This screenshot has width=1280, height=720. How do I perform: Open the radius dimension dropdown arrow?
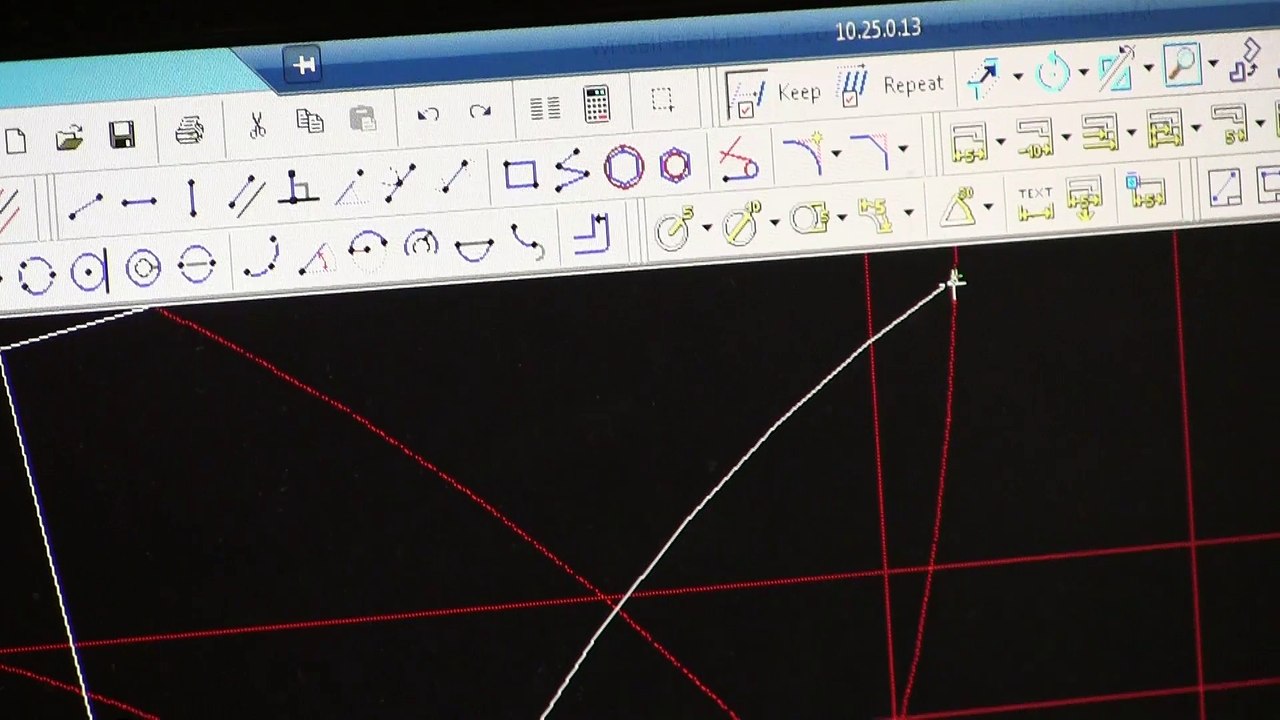pyautogui.click(x=707, y=227)
